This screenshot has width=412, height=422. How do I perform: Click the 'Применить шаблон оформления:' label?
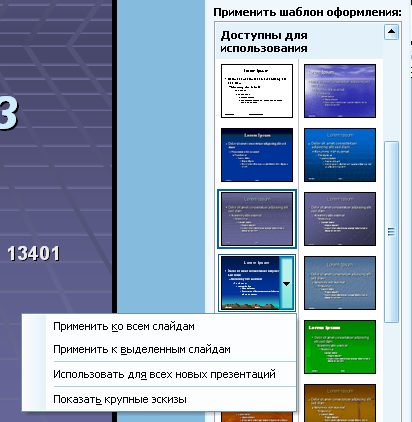(307, 12)
